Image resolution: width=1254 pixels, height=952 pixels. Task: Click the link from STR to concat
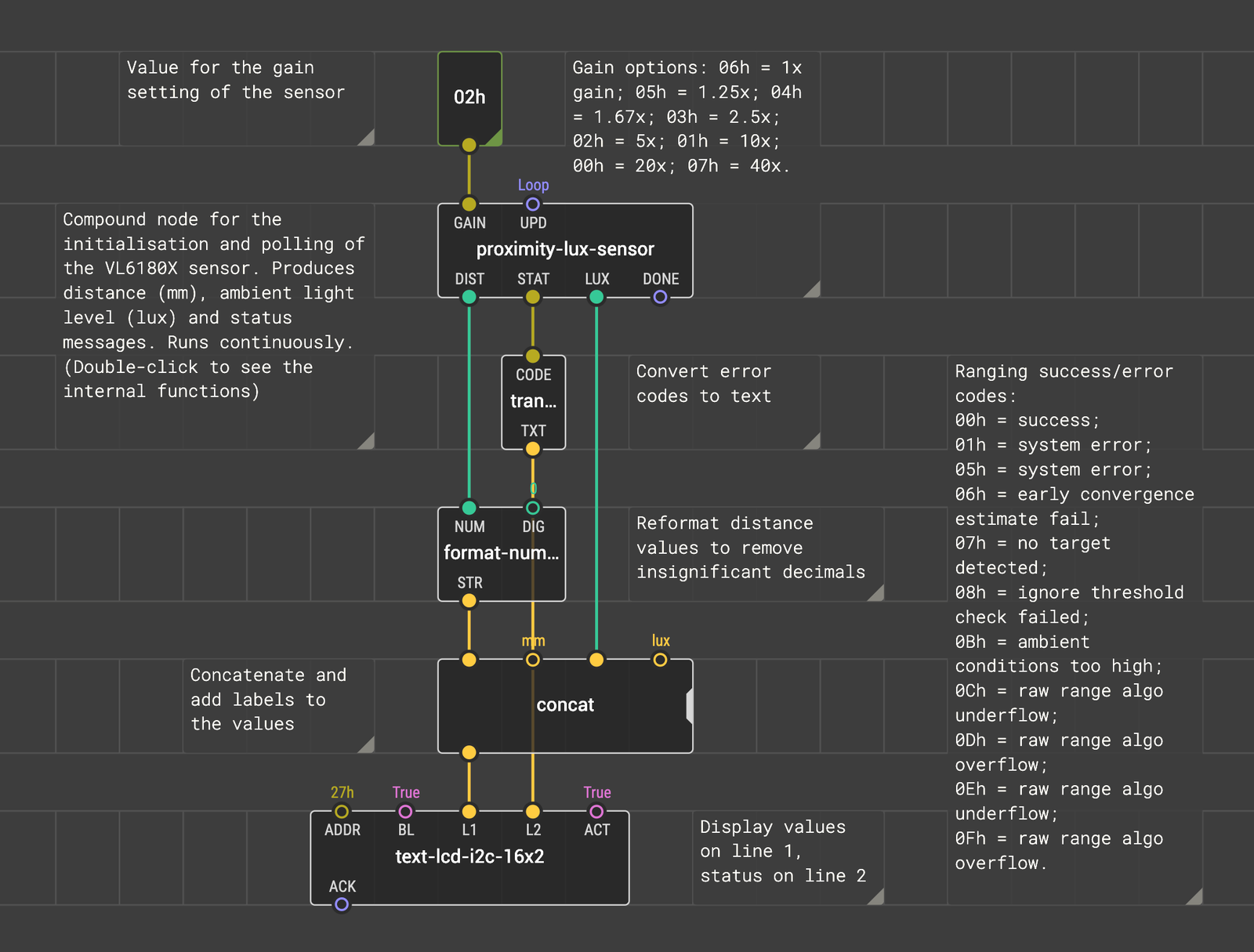[469, 631]
